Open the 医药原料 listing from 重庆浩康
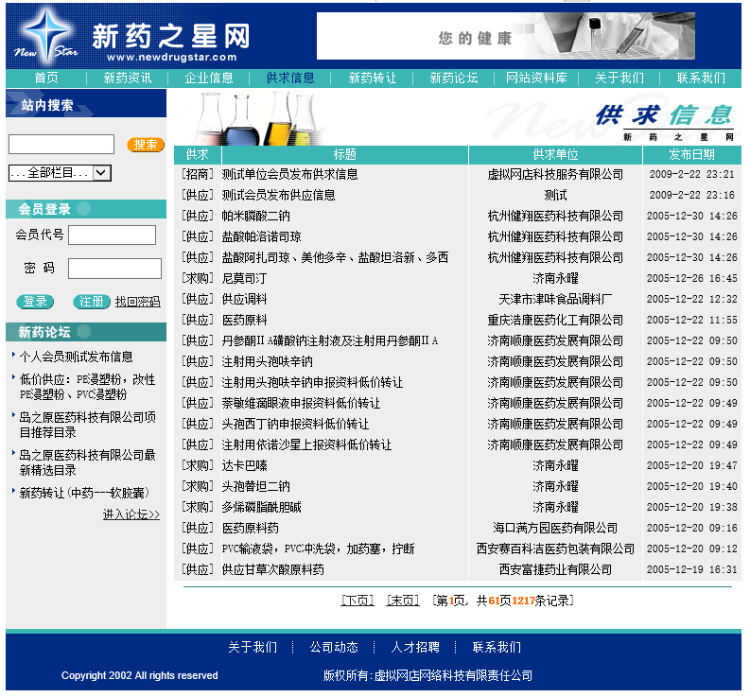The height and width of the screenshot is (697, 750). pos(244,320)
